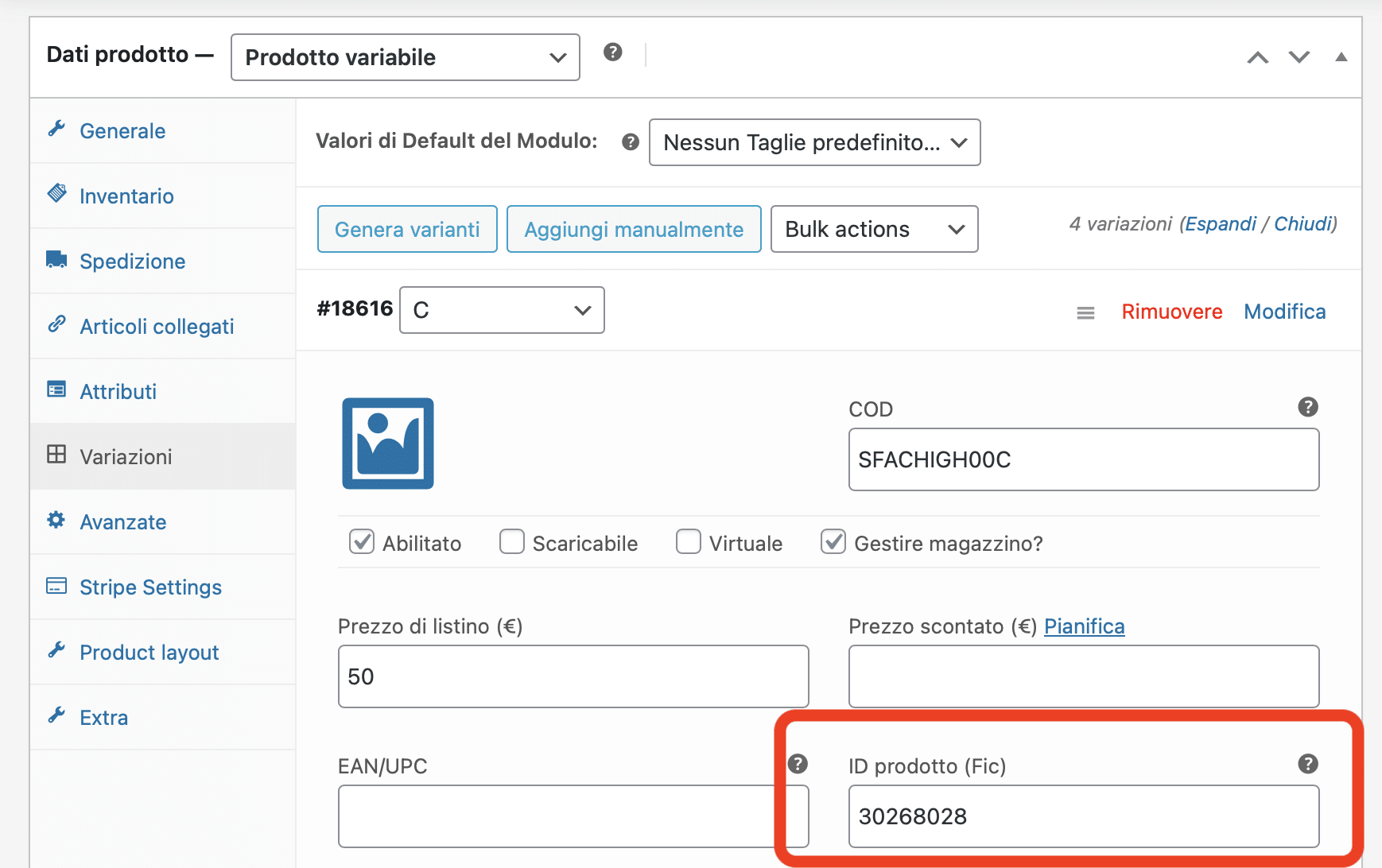Click the red Rimuovere link
Screen dimensions: 1382x868
pos(1171,312)
